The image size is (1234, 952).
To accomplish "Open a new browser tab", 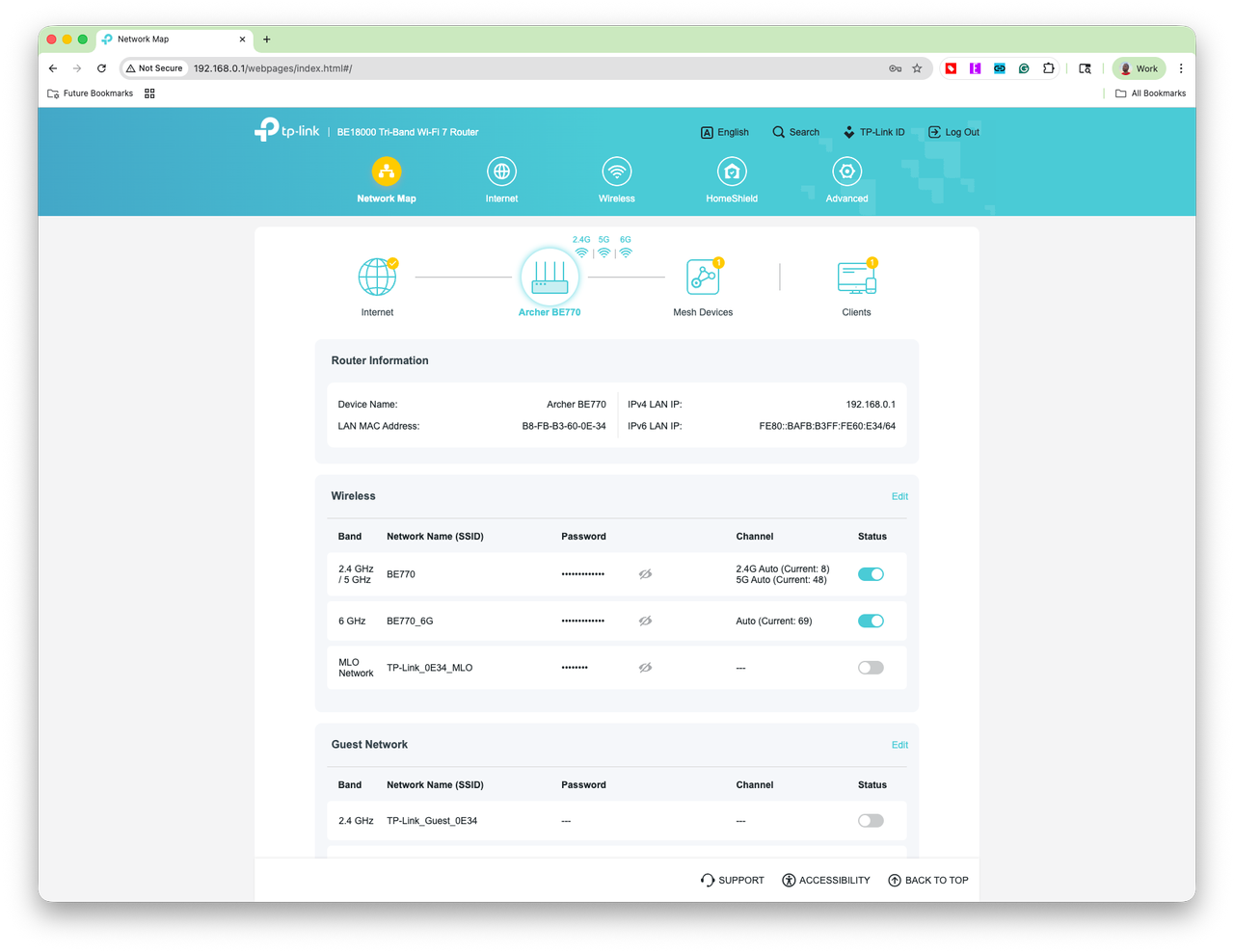I will coord(267,40).
